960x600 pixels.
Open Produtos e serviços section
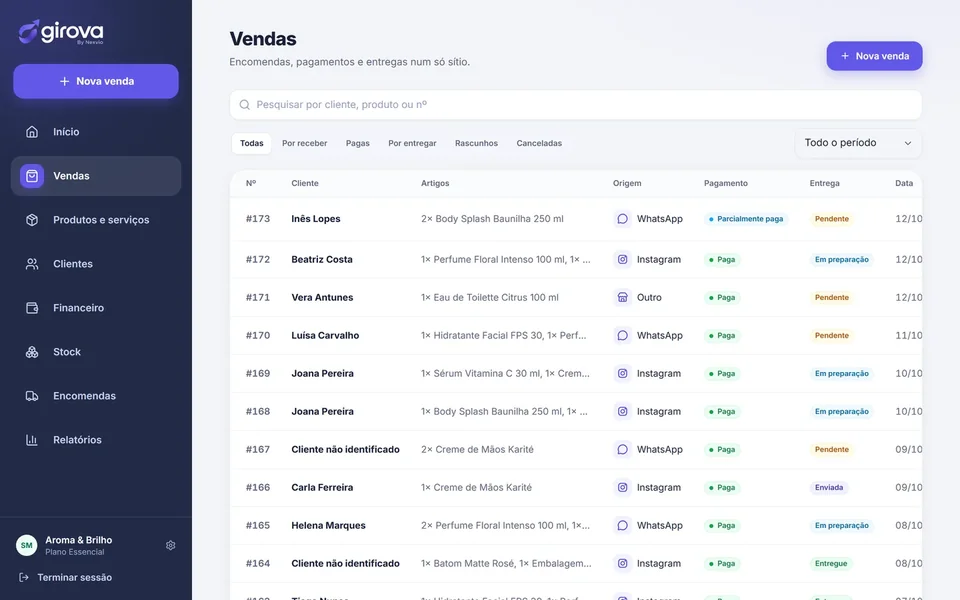(96, 220)
